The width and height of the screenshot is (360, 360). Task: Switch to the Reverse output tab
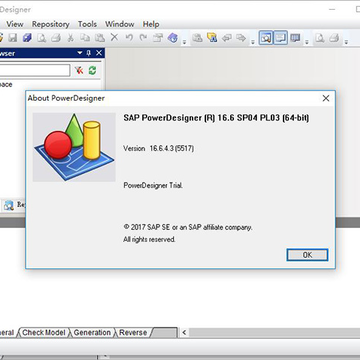[x=133, y=332]
